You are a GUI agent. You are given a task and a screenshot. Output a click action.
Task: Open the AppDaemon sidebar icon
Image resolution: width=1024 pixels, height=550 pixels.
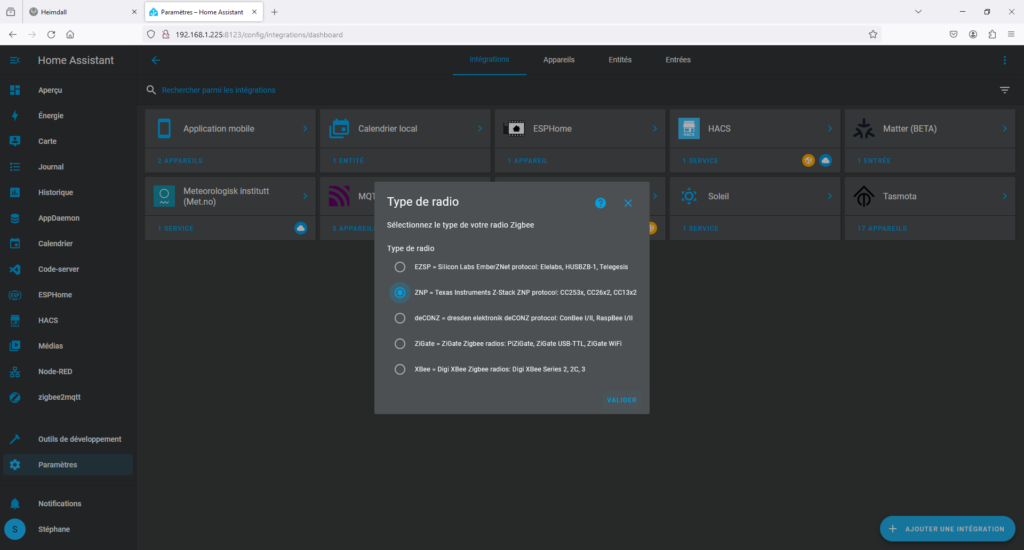pos(14,218)
